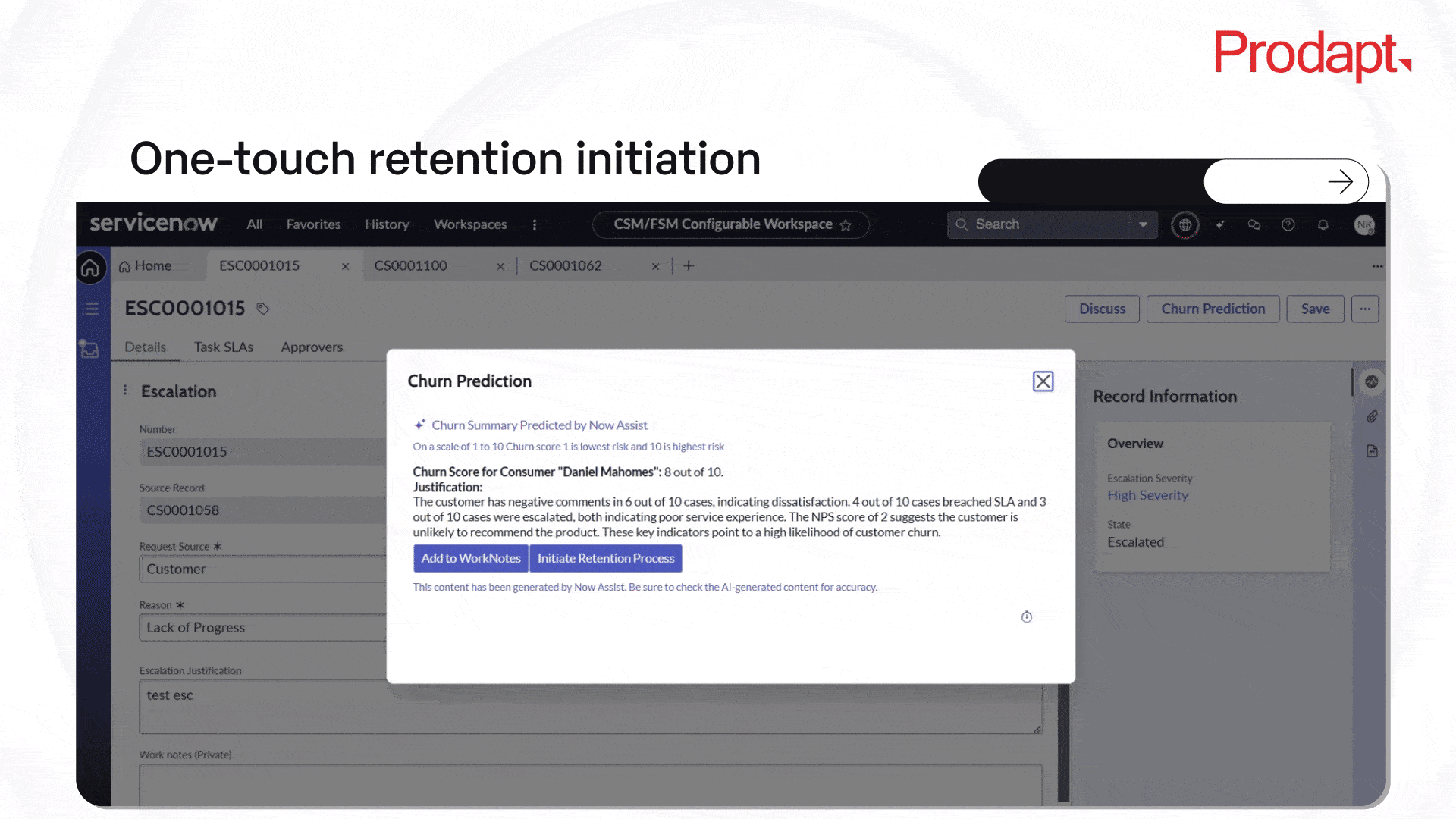Click the inbox icon in left sidebar
This screenshot has width=1456, height=819.
click(89, 350)
